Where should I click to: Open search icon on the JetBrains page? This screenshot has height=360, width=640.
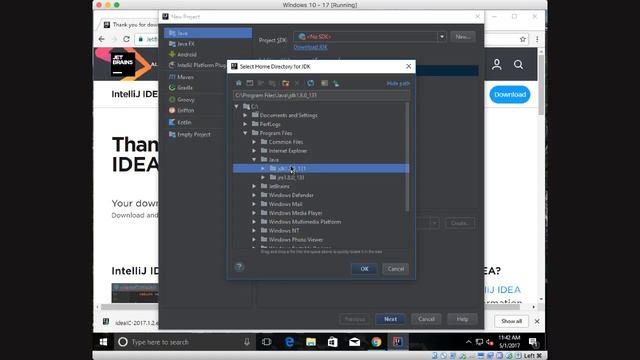click(518, 64)
